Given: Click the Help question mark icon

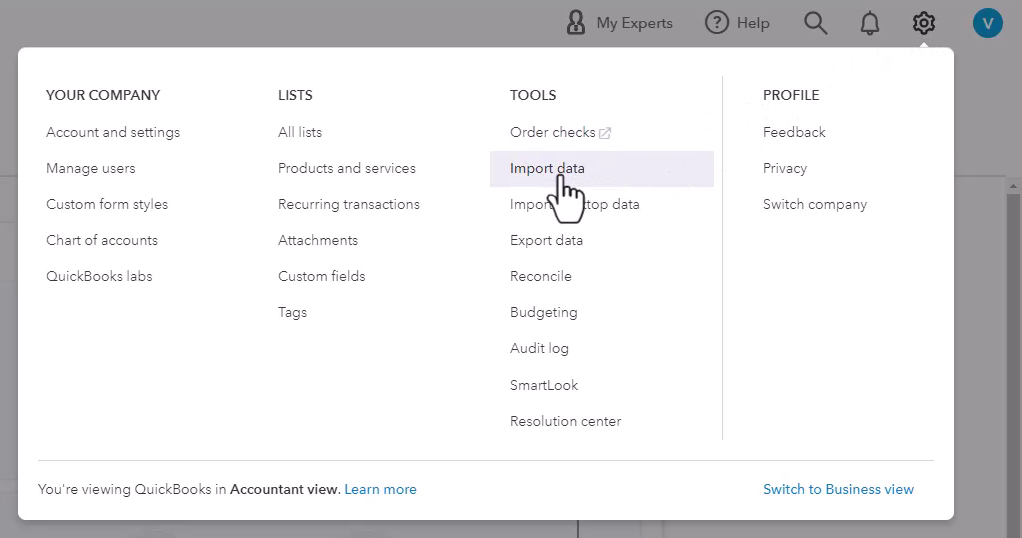Looking at the screenshot, I should [x=716, y=23].
